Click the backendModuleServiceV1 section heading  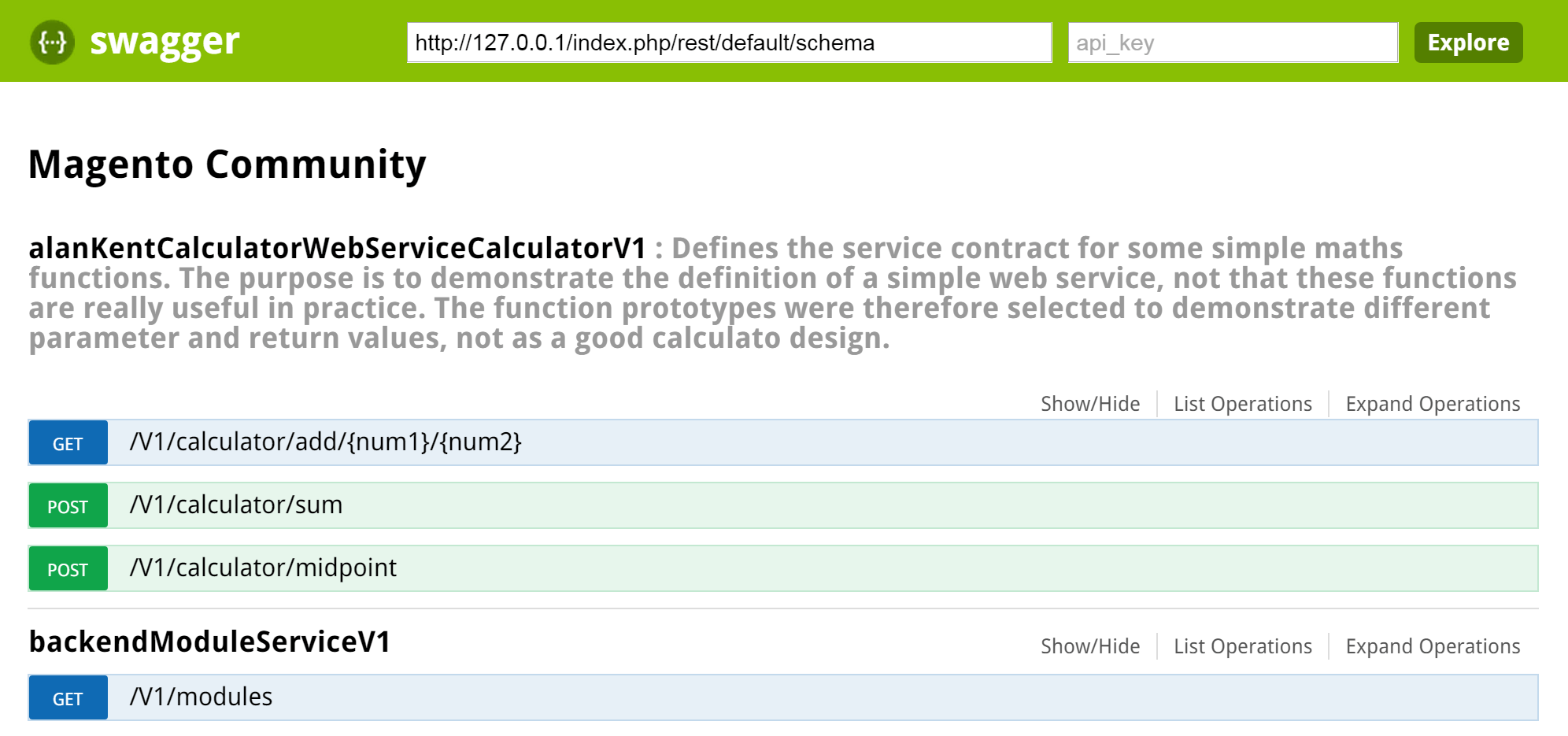pyautogui.click(x=210, y=642)
